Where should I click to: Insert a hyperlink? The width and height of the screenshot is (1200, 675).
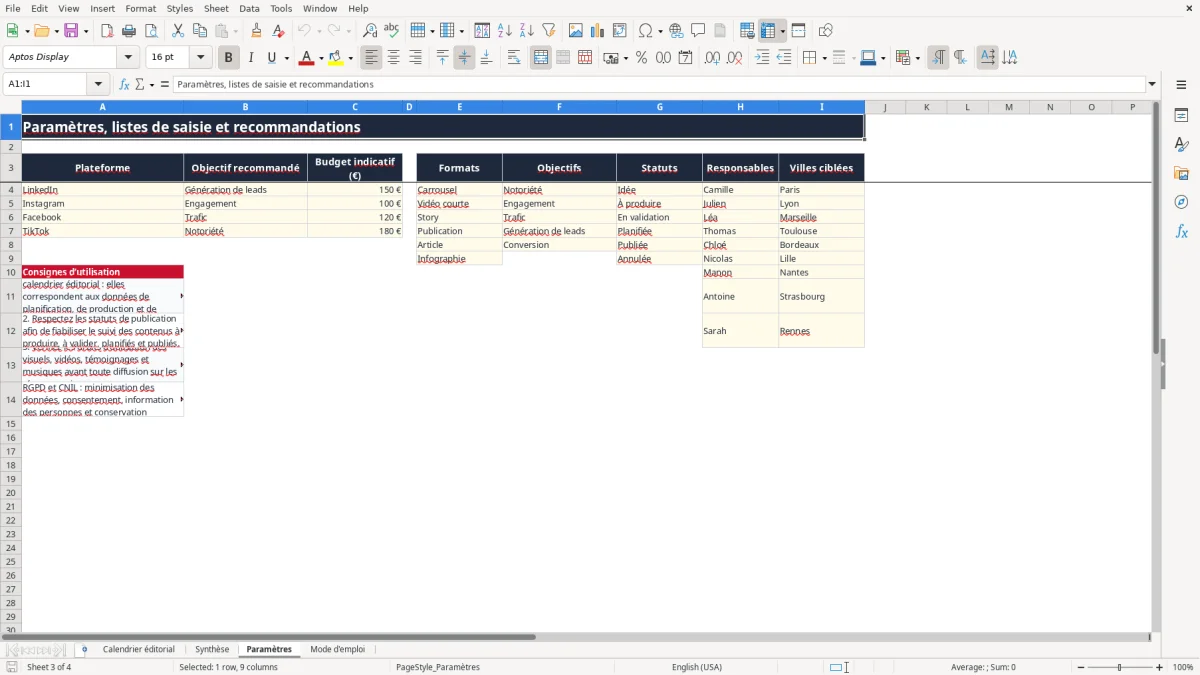(676, 31)
